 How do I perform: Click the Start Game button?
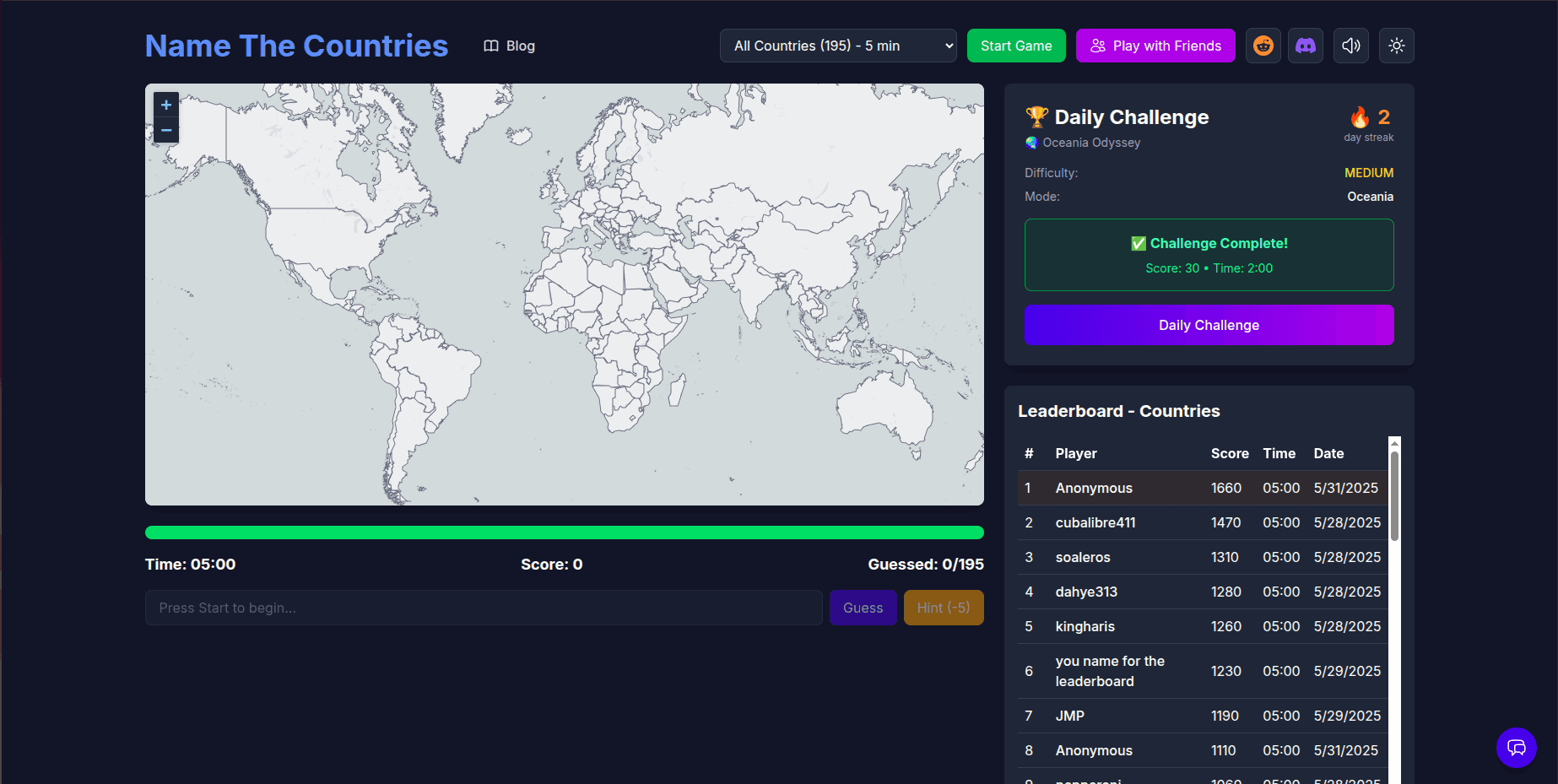1016,46
